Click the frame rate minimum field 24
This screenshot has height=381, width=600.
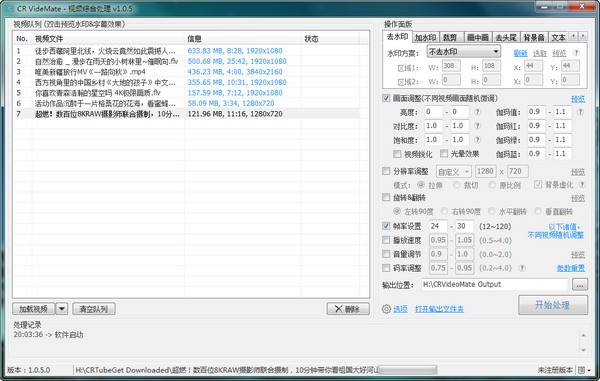[x=438, y=226]
